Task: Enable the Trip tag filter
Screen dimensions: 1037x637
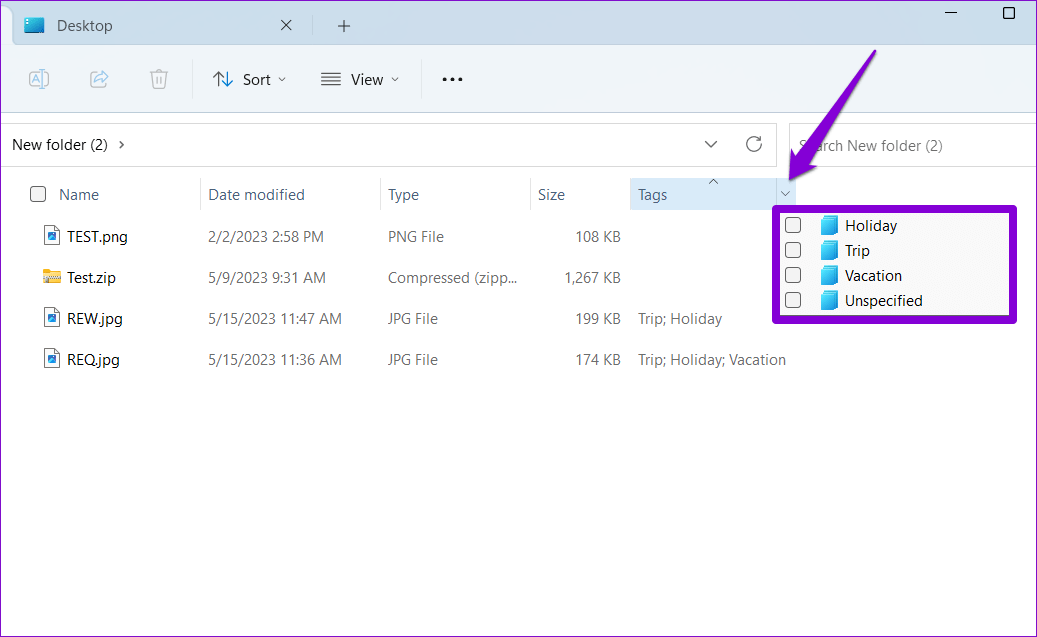Action: (x=793, y=250)
